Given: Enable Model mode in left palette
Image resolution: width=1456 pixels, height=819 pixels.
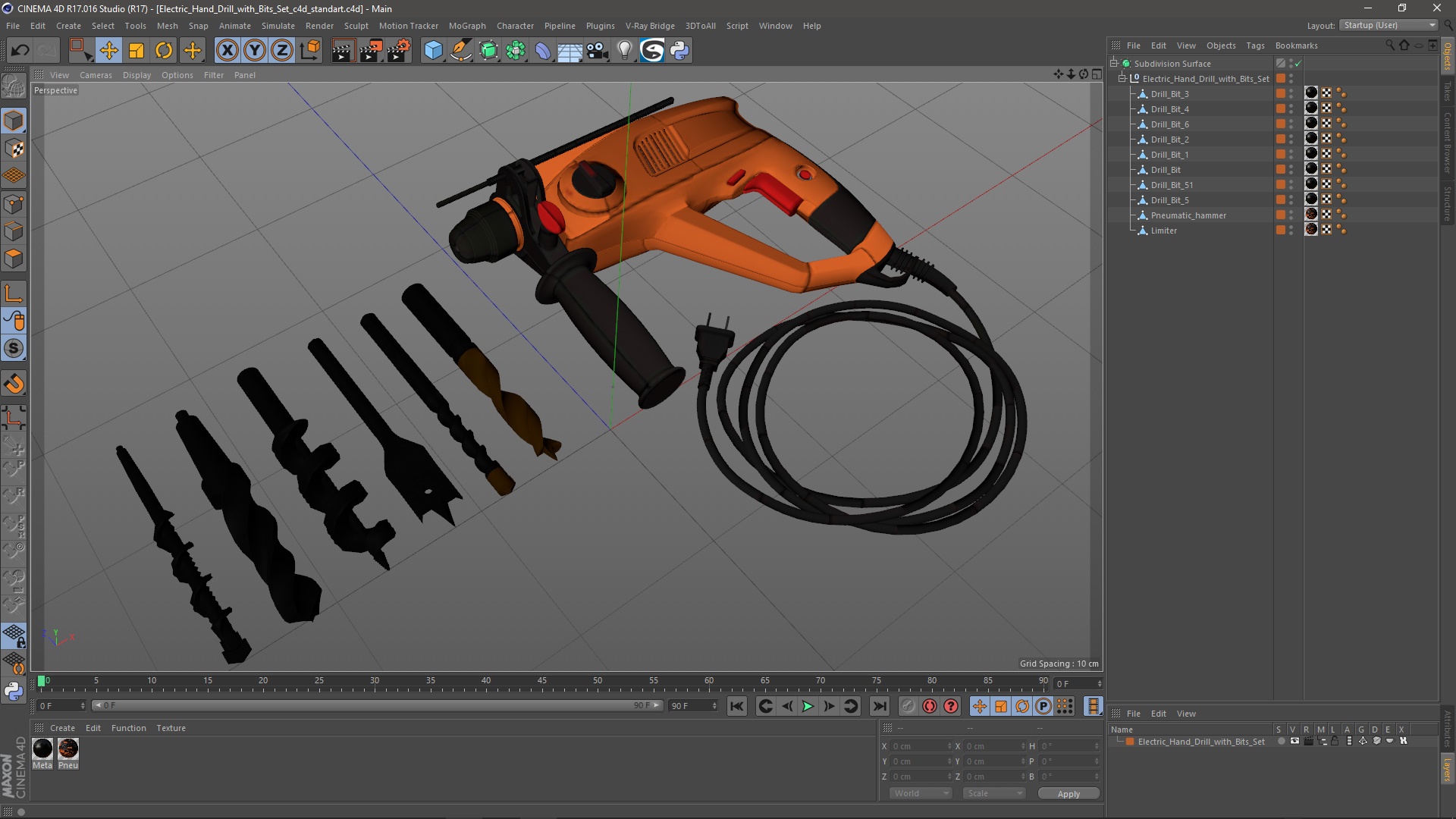Looking at the screenshot, I should point(14,121).
